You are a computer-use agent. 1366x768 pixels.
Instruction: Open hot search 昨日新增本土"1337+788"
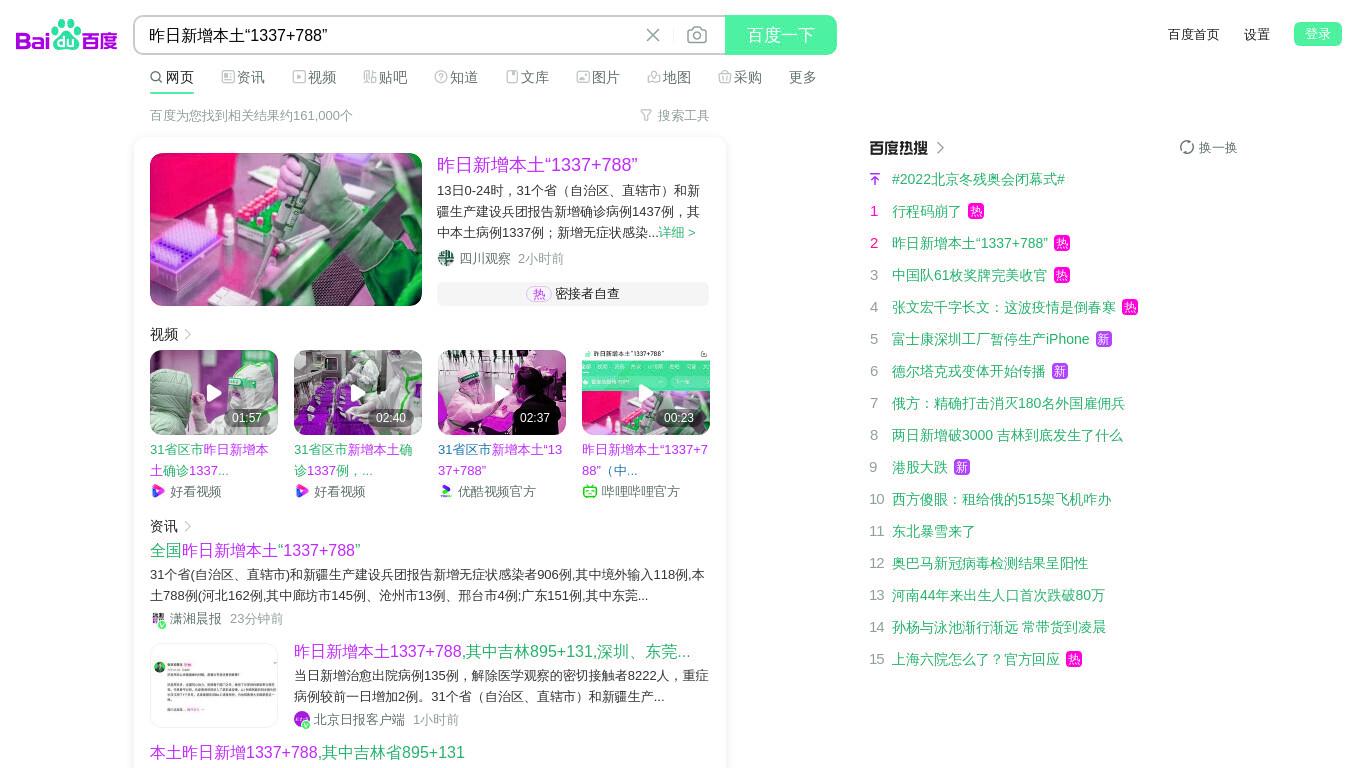click(x=970, y=243)
